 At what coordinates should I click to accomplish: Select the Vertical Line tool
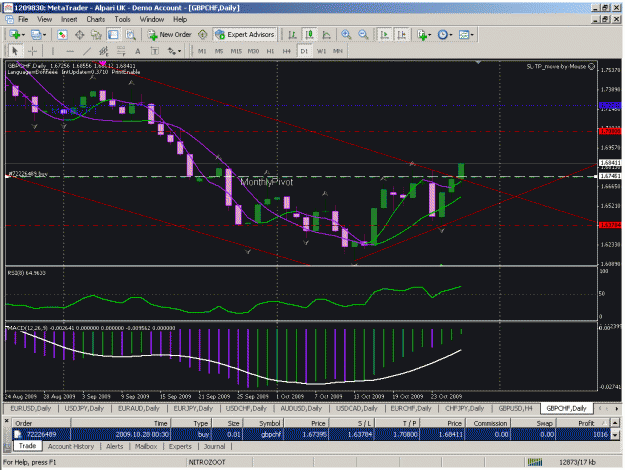click(x=53, y=51)
